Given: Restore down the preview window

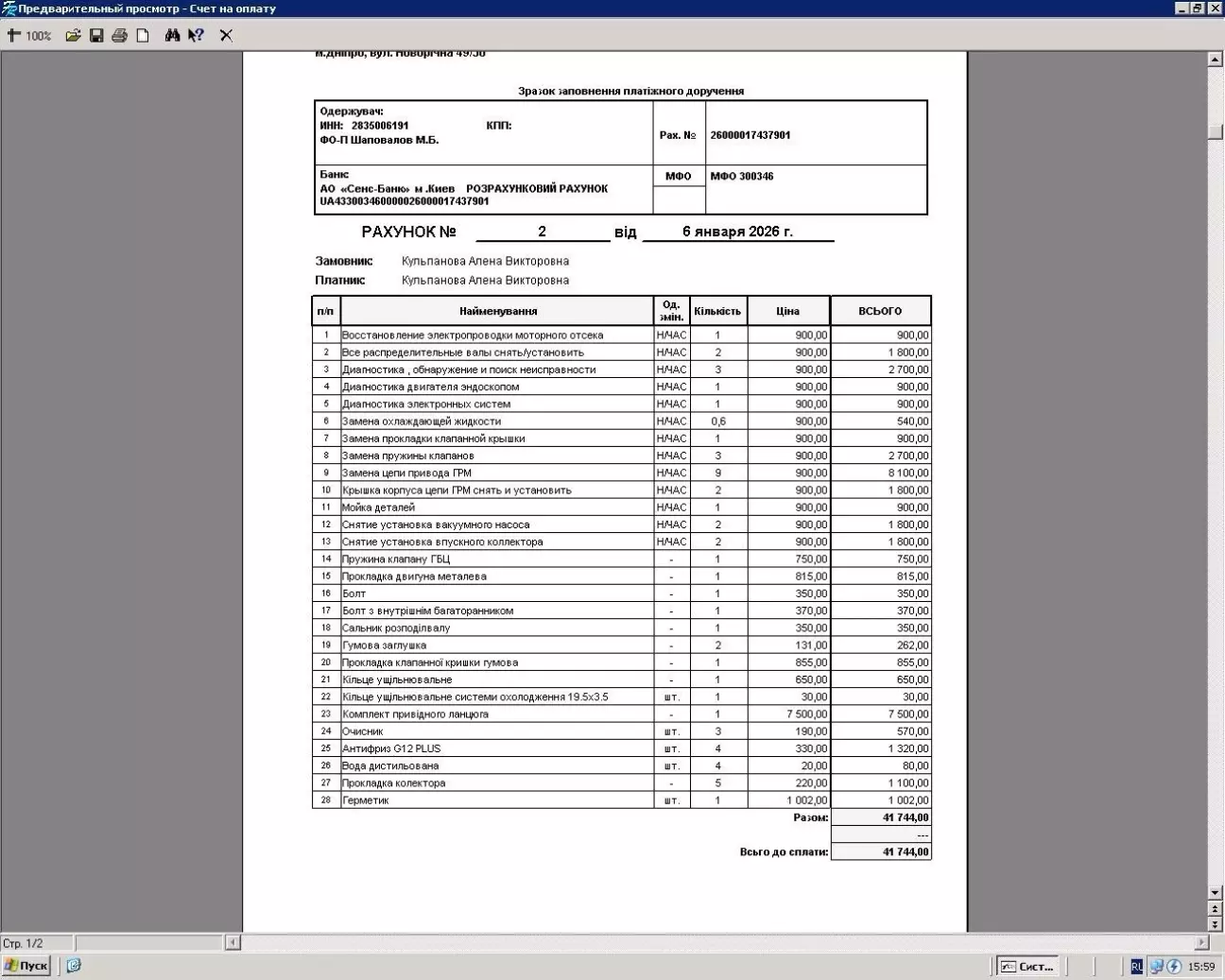Looking at the screenshot, I should click(x=1198, y=9).
